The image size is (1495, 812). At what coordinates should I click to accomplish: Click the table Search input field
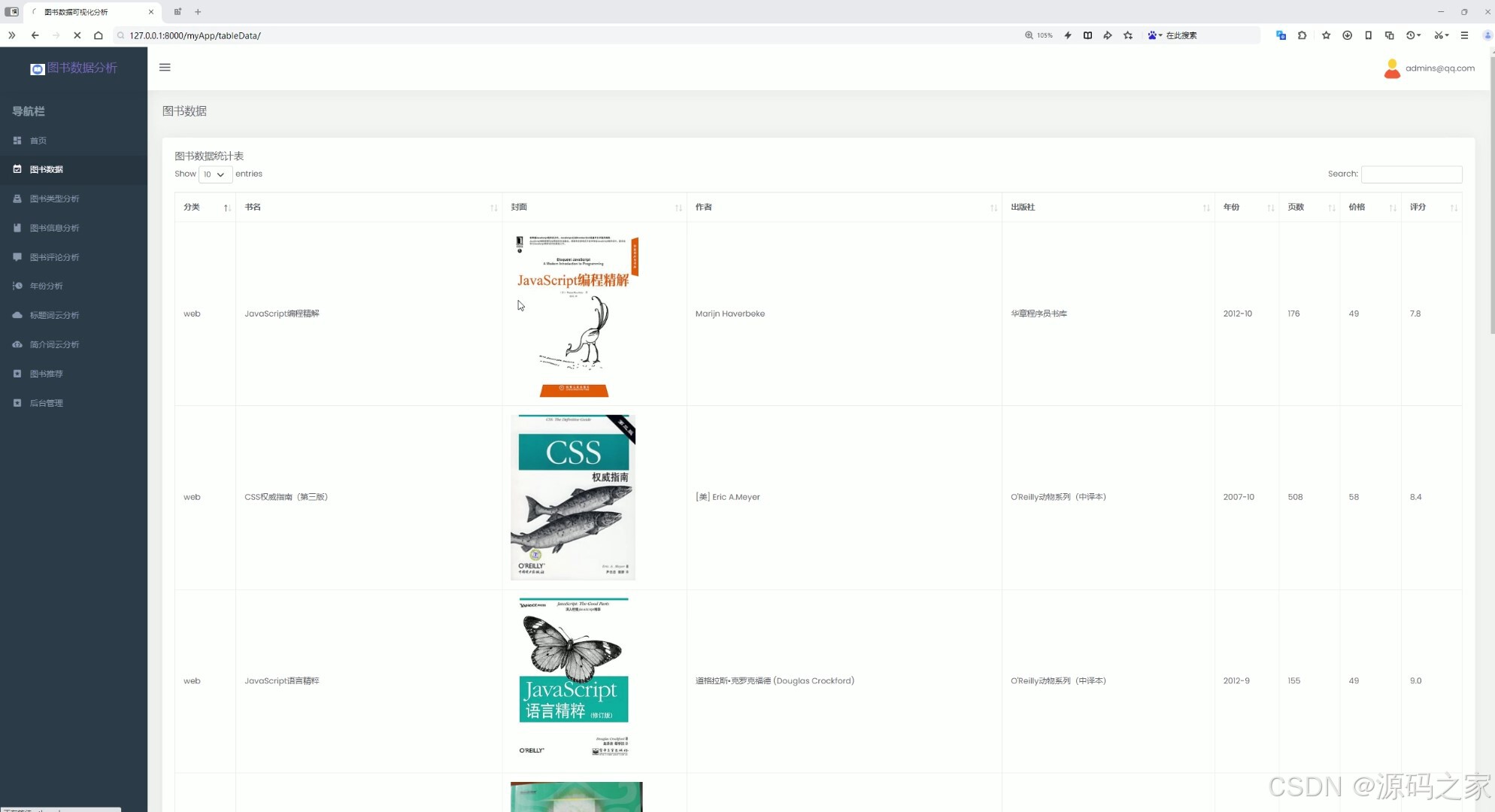click(x=1412, y=174)
